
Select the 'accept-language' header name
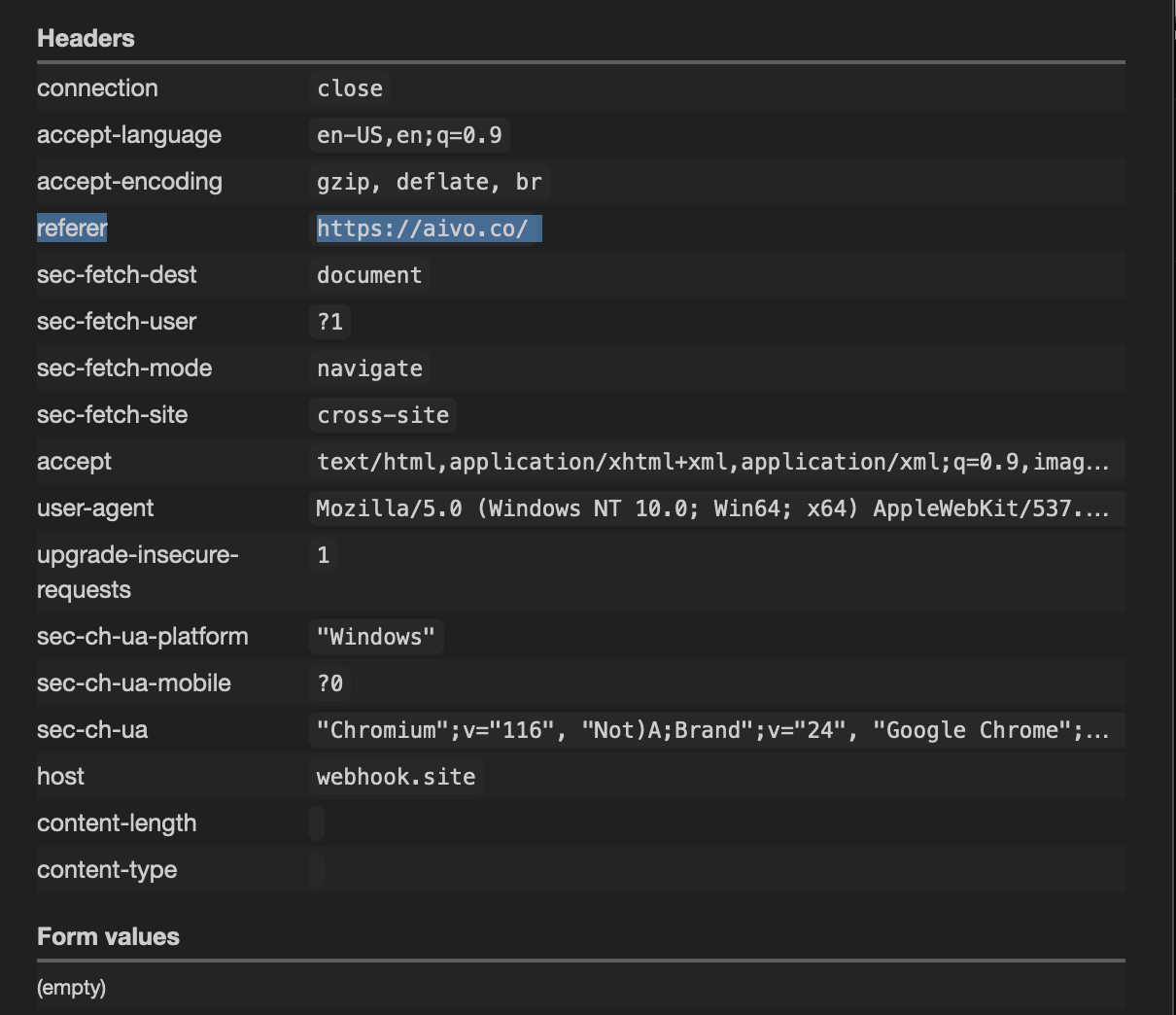click(129, 135)
